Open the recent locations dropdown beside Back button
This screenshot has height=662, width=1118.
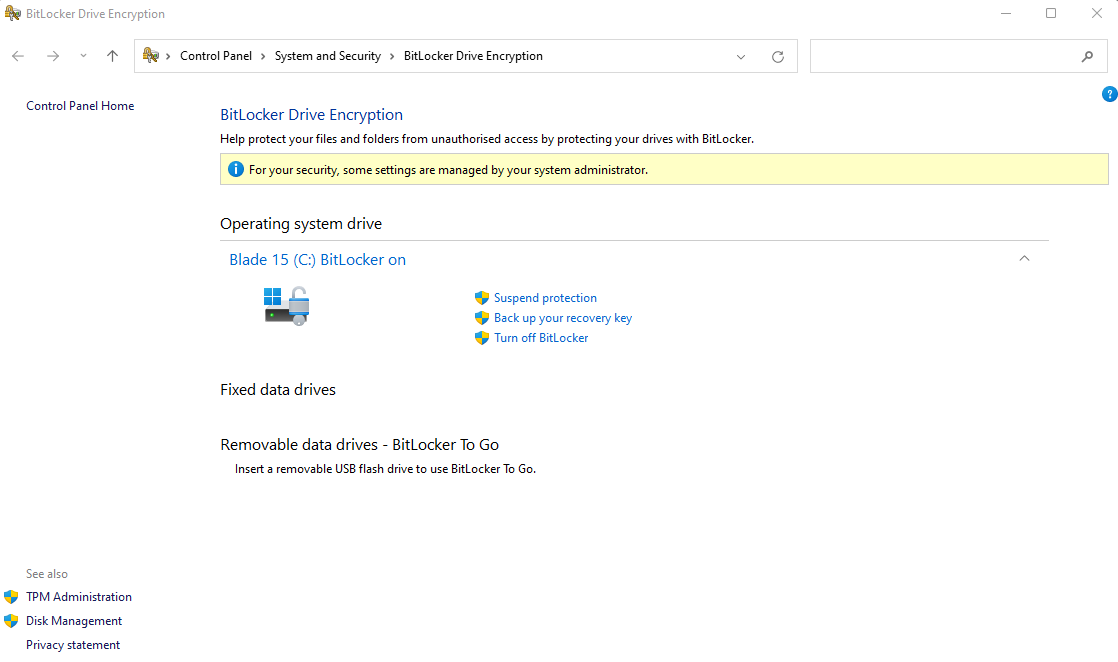[83, 56]
